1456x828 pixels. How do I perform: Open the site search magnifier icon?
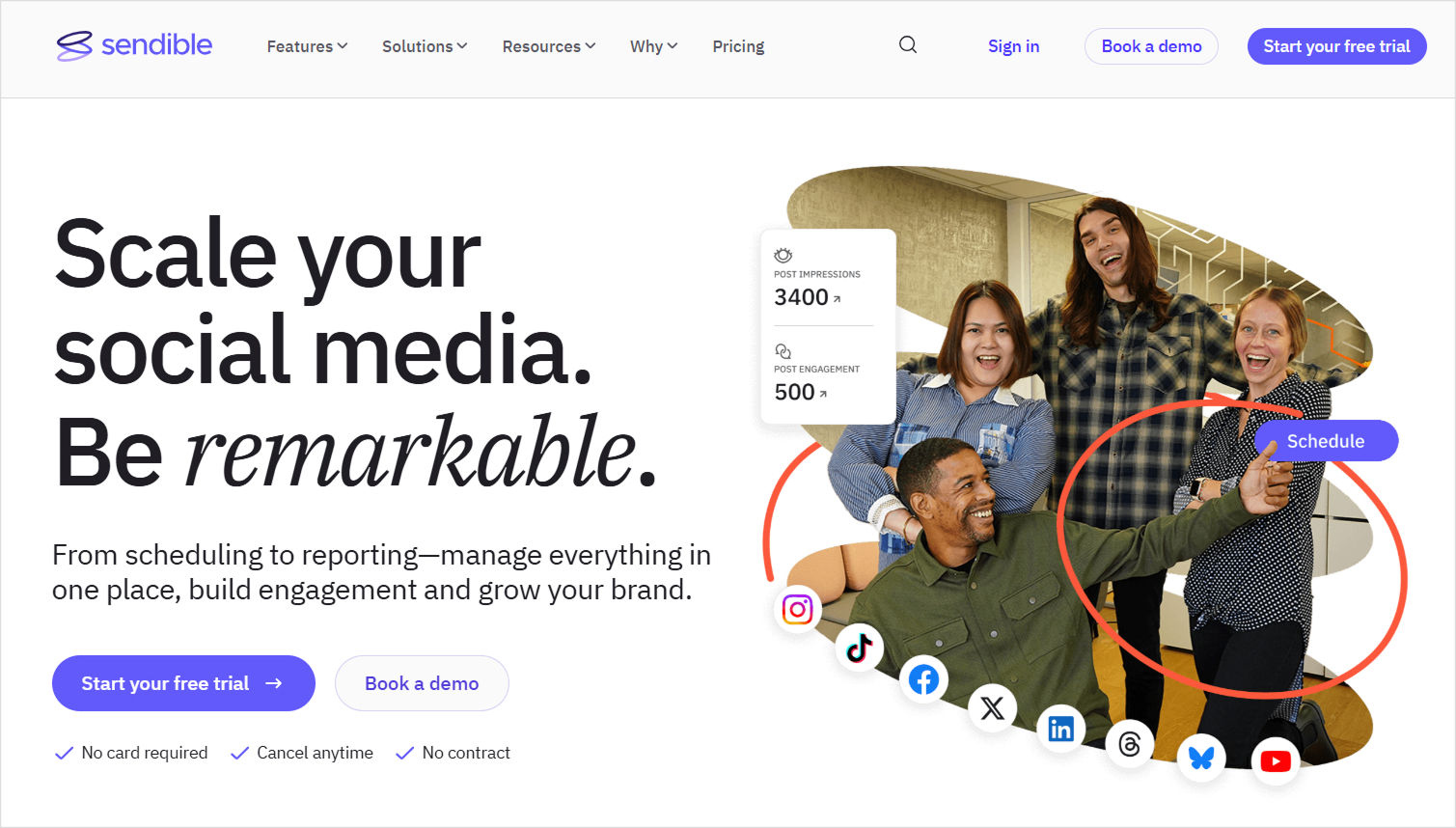click(x=908, y=45)
